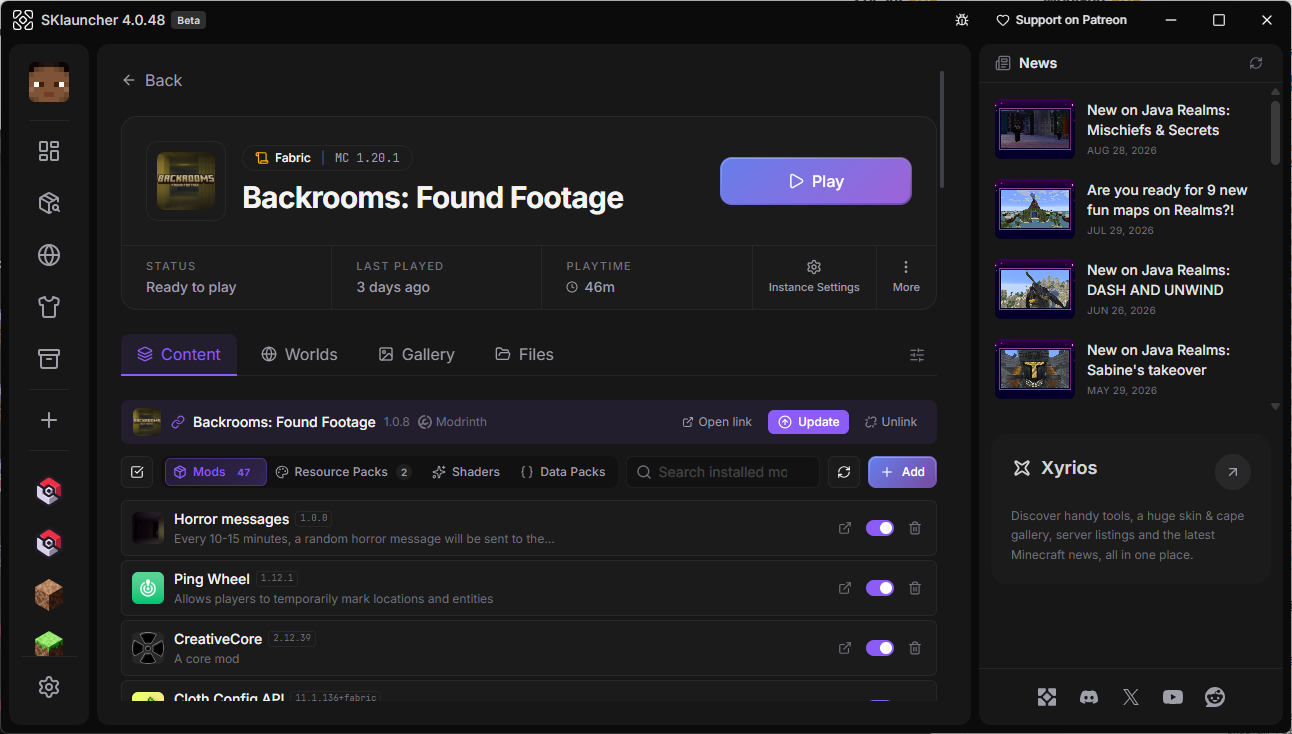Screen dimensions: 1292x734
Task: Disable the Ping Wheel mod toggle
Action: (x=880, y=588)
